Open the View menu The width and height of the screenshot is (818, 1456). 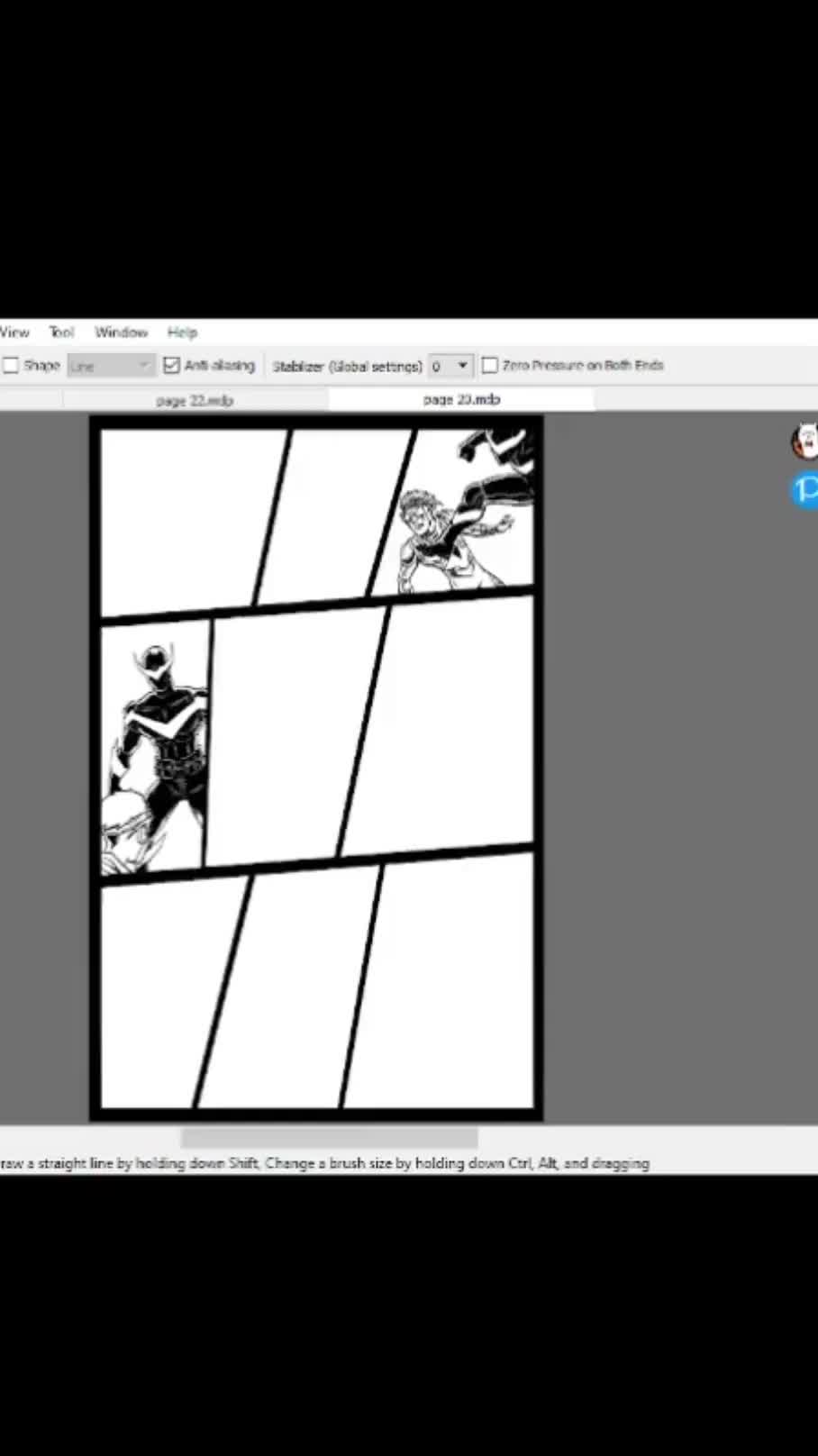pos(14,332)
